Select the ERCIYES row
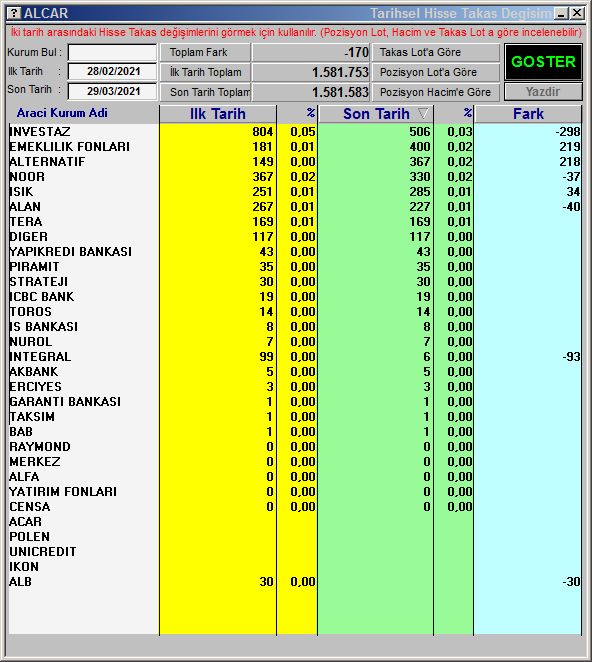This screenshot has width=592, height=662. click(x=295, y=387)
